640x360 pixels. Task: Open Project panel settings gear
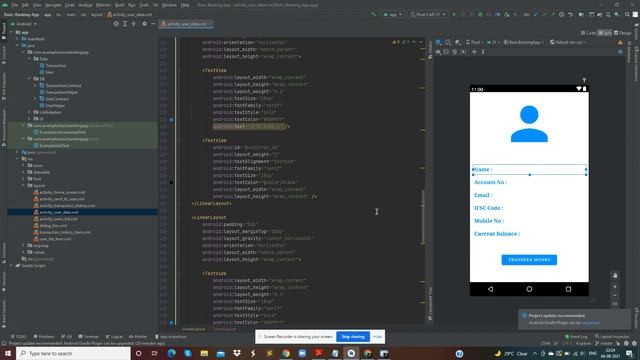tap(144, 24)
